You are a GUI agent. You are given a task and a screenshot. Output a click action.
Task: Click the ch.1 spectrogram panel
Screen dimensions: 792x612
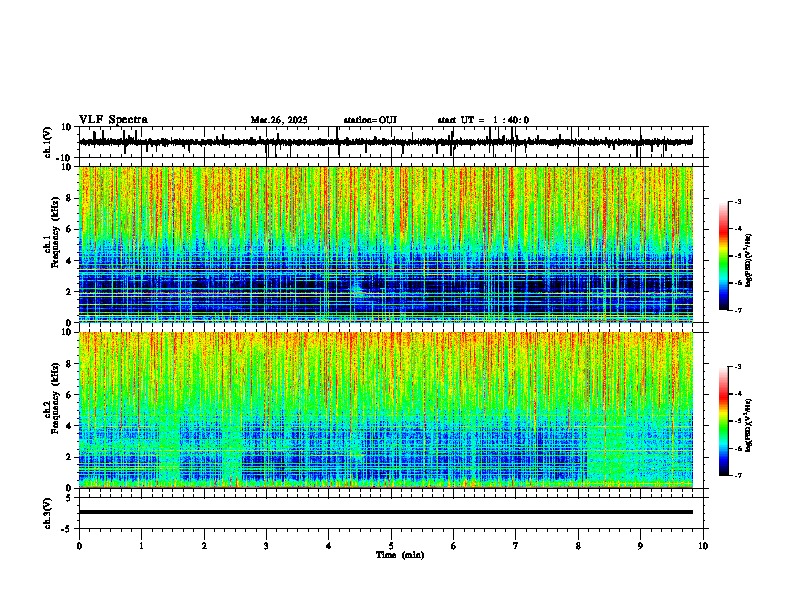(386, 244)
